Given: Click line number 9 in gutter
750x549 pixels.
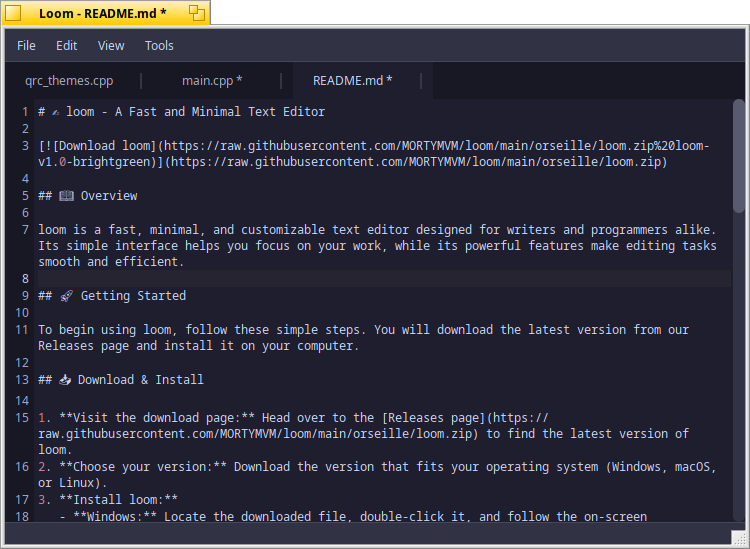Looking at the screenshot, I should point(25,296).
